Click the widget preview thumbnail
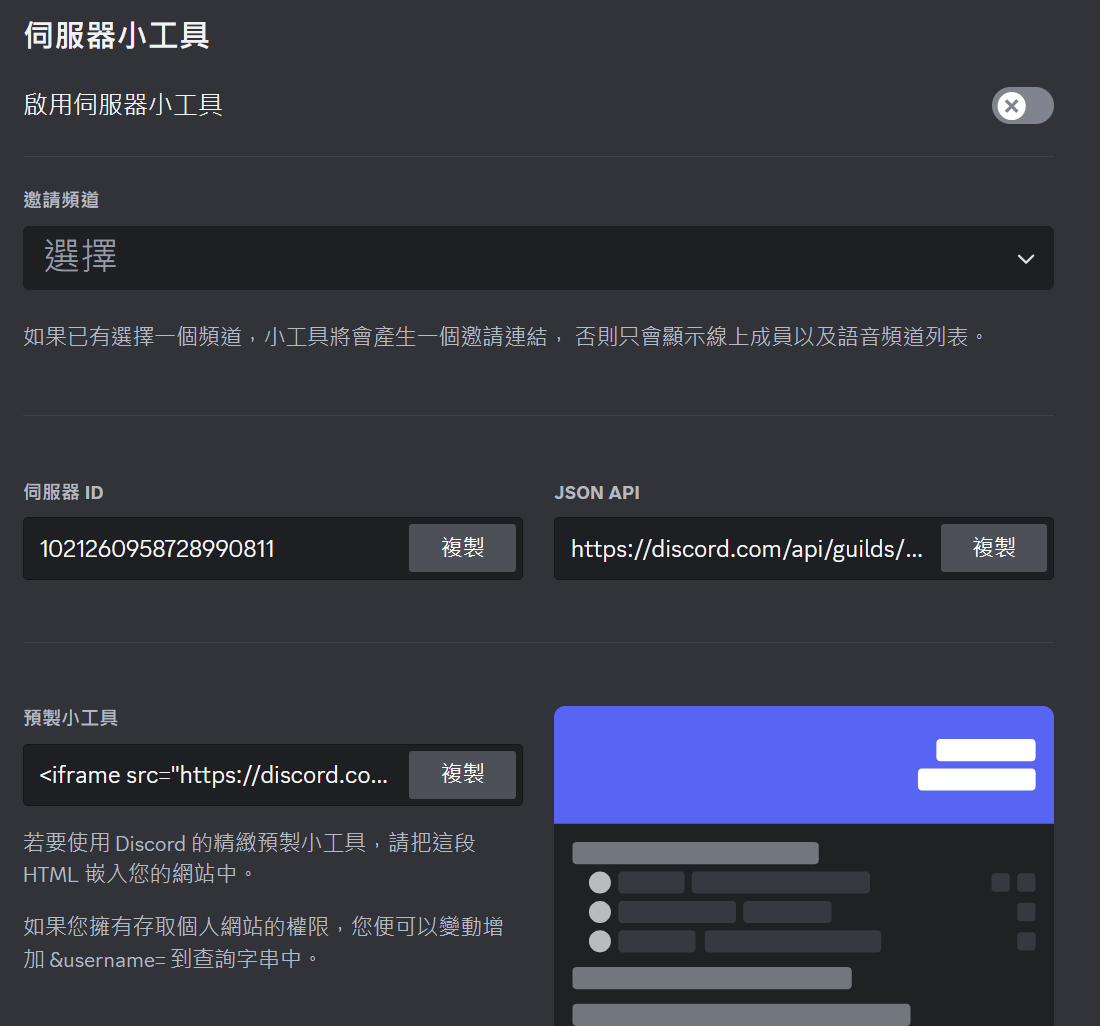The width and height of the screenshot is (1100, 1026). point(804,866)
